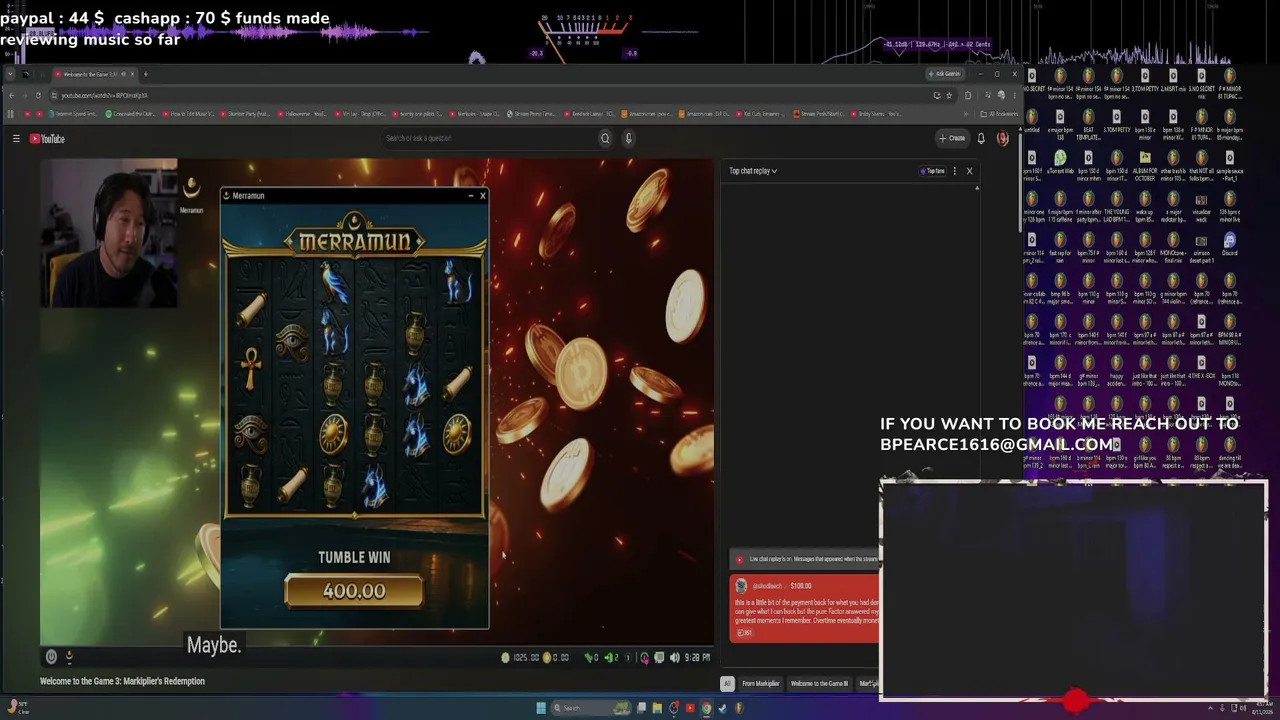This screenshot has height=720, width=1280.
Task: Bookmark this page with the star icon
Action: [x=949, y=95]
